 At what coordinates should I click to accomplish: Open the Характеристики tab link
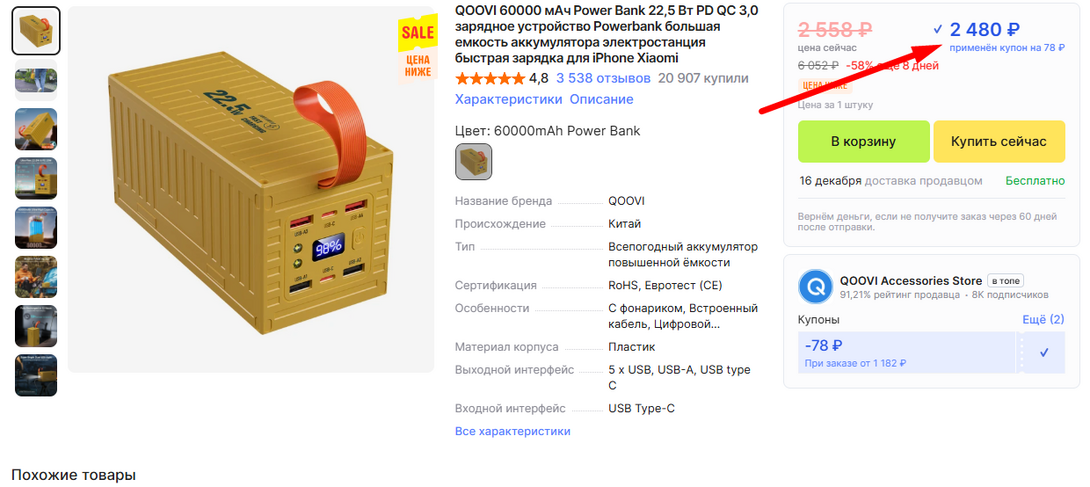coord(508,99)
